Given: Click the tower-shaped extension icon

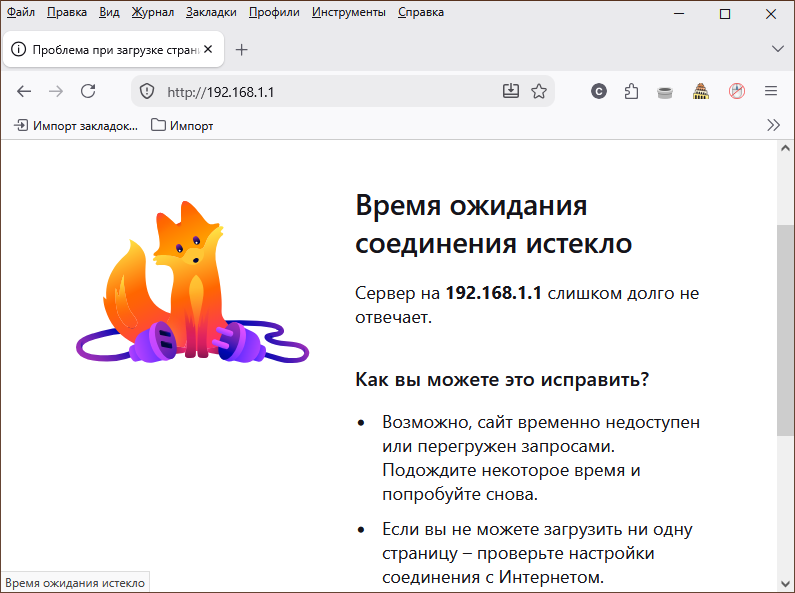Looking at the screenshot, I should point(701,91).
